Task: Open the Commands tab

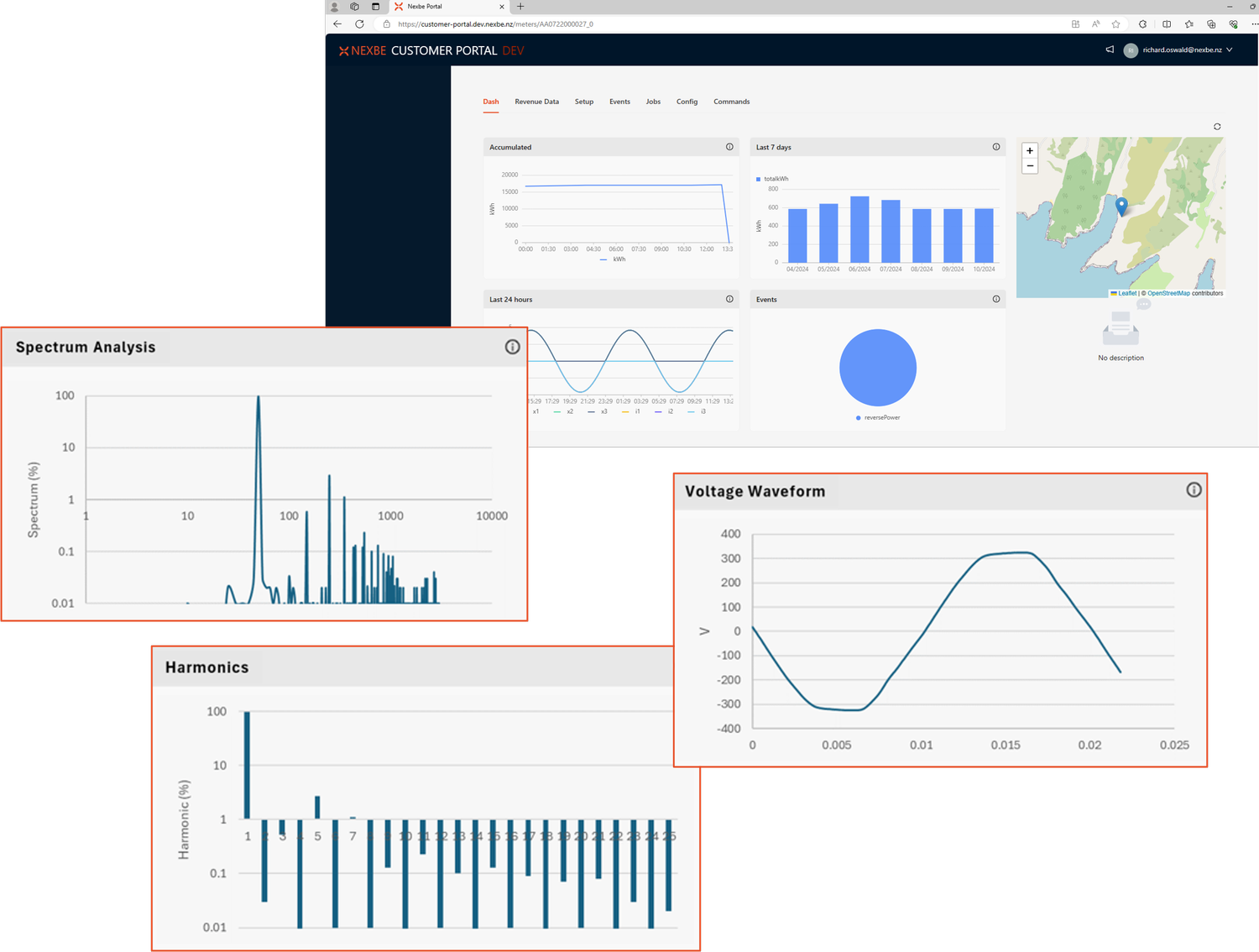Action: point(731,102)
